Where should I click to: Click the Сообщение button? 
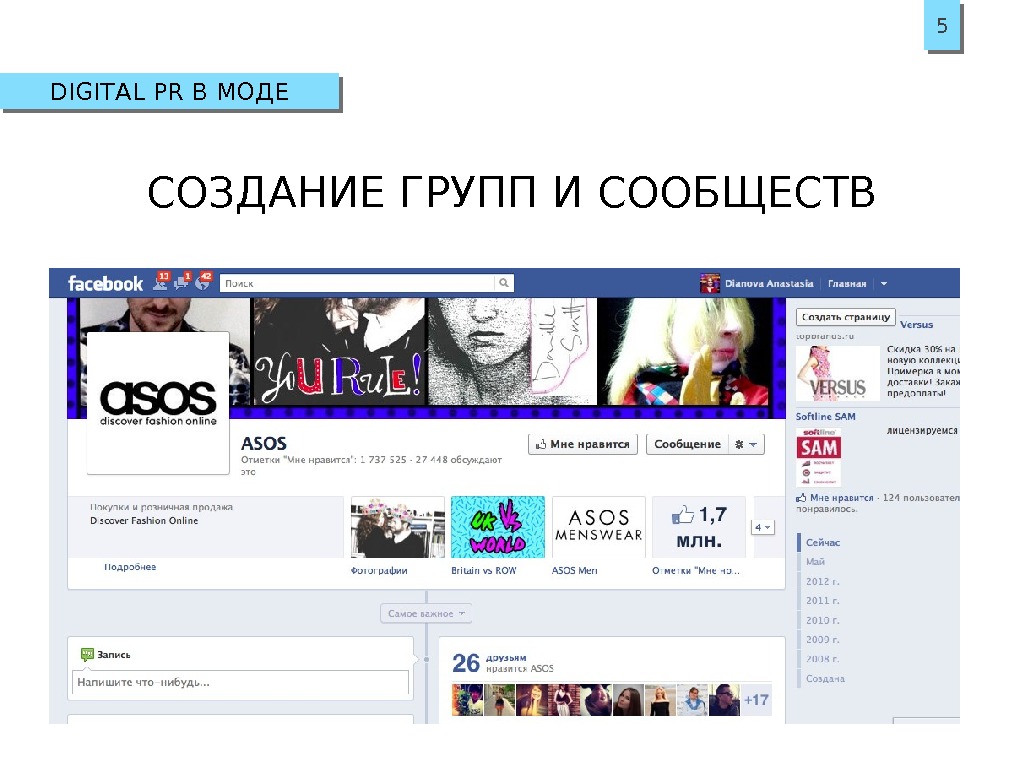click(x=687, y=444)
